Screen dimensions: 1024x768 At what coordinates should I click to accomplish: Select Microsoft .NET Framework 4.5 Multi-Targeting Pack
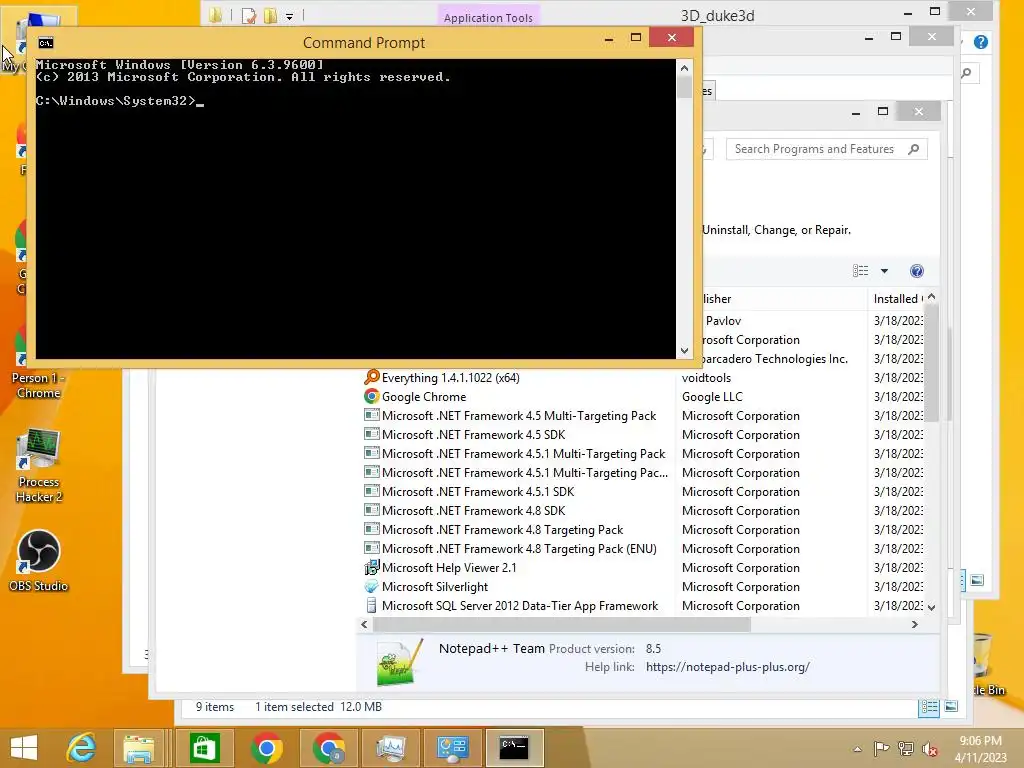(519, 415)
